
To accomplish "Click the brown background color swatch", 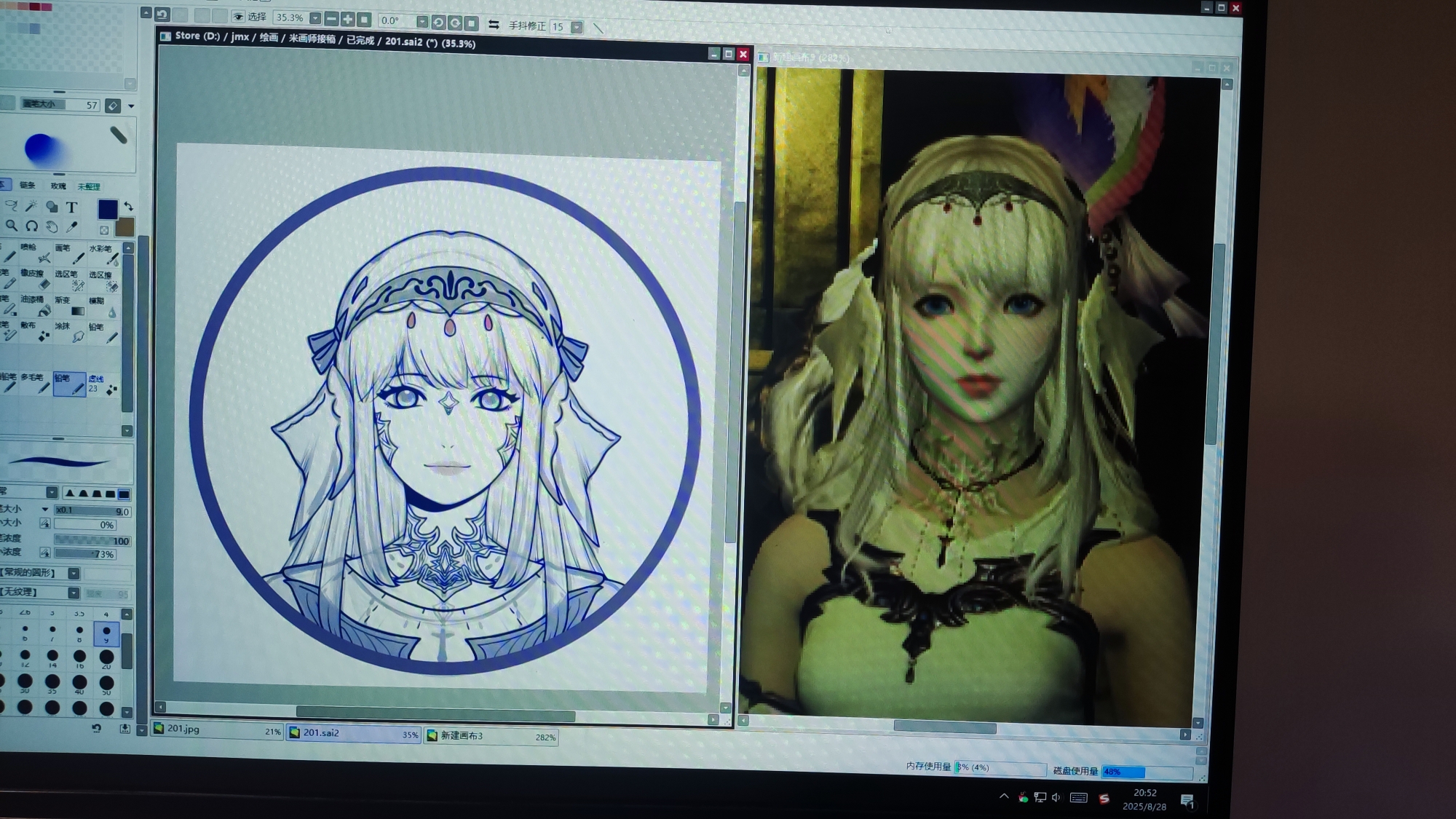I will (x=124, y=227).
